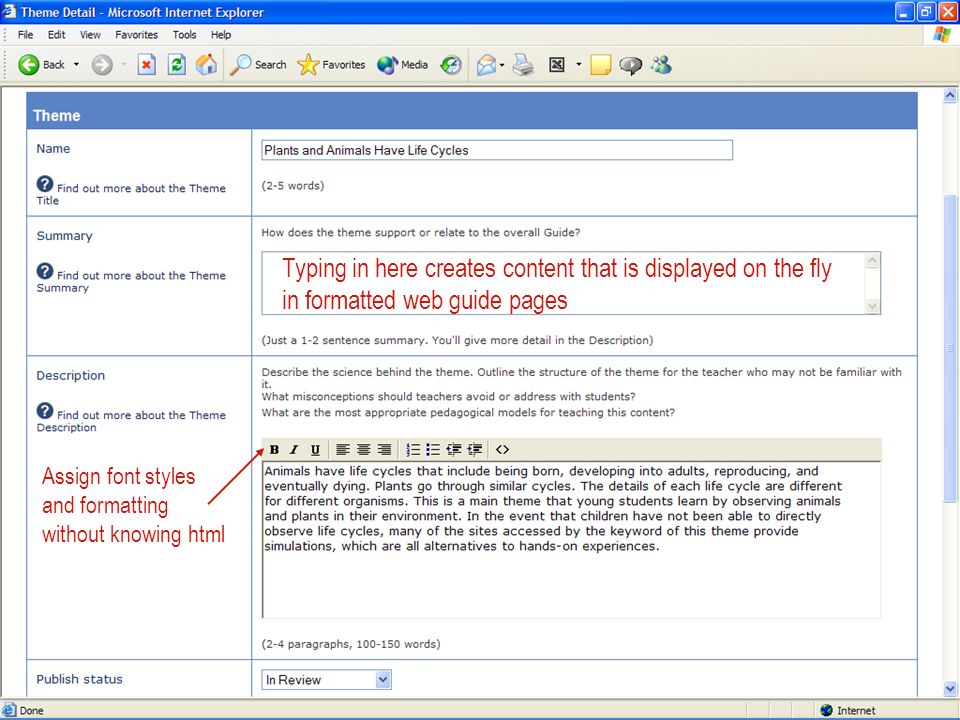Click help icon for Theme Summary
This screenshot has width=960, height=720.
(x=45, y=271)
